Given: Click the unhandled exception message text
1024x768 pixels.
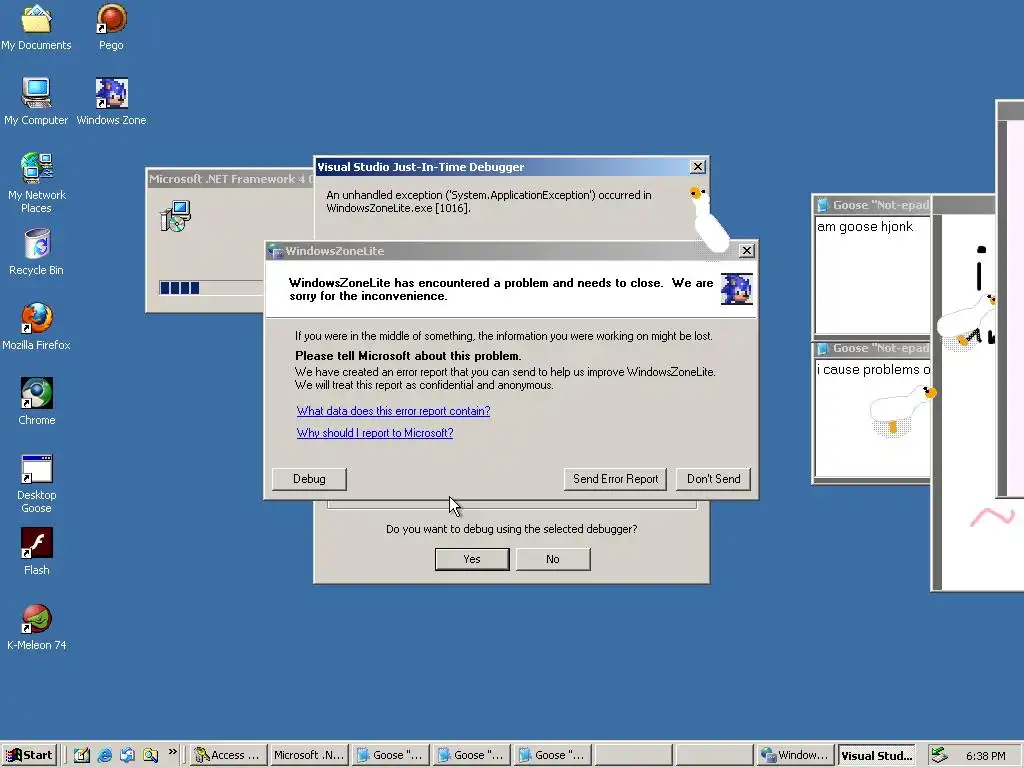Looking at the screenshot, I should (x=488, y=201).
